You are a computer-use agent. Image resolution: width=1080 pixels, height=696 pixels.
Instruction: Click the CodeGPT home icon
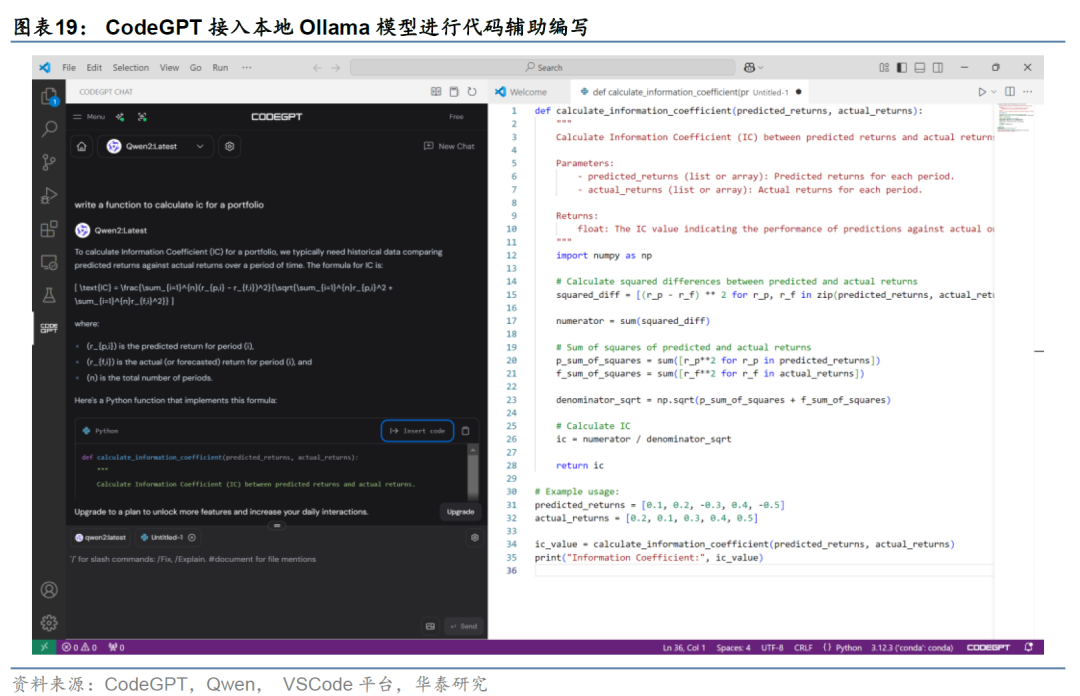(x=81, y=146)
